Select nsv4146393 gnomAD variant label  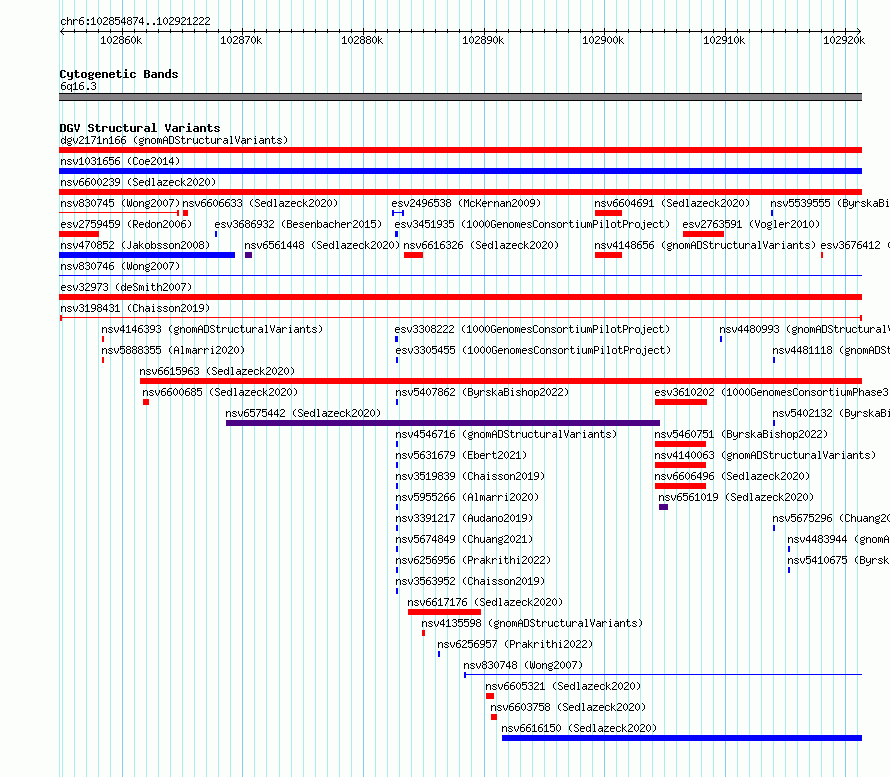[212, 329]
